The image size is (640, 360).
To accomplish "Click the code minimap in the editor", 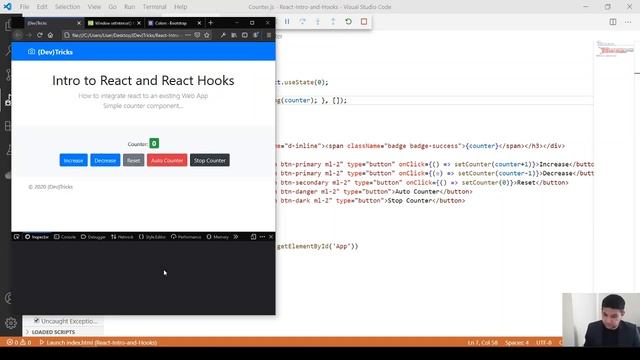I will tap(615, 49).
